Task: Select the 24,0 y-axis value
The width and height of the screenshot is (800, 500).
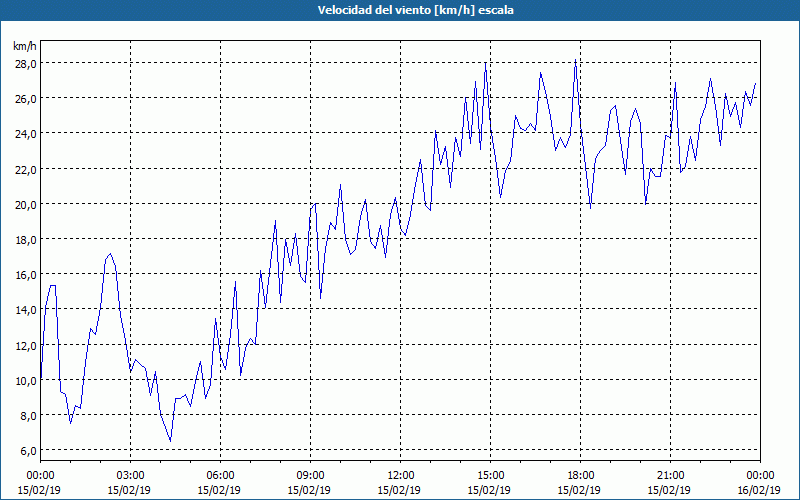Action: point(26,134)
